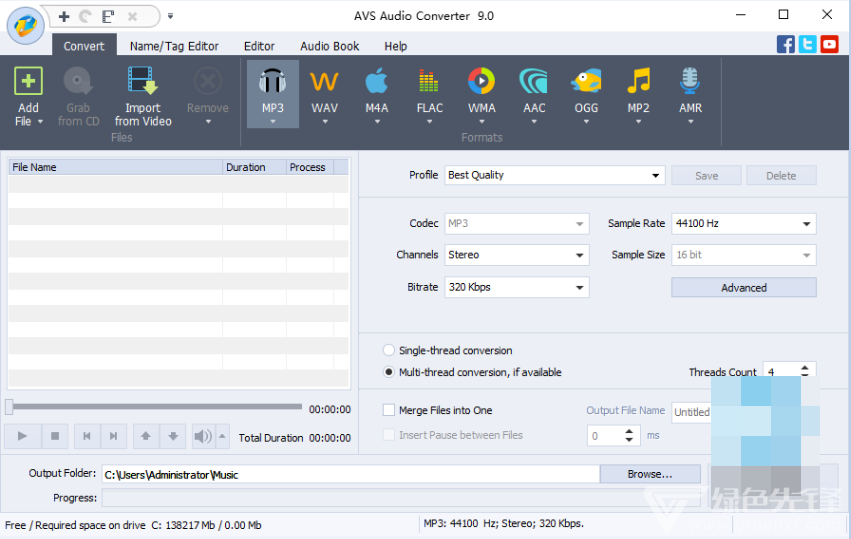Click the Delete profile button
Viewport: 851px width, 539px height.
[x=781, y=176]
